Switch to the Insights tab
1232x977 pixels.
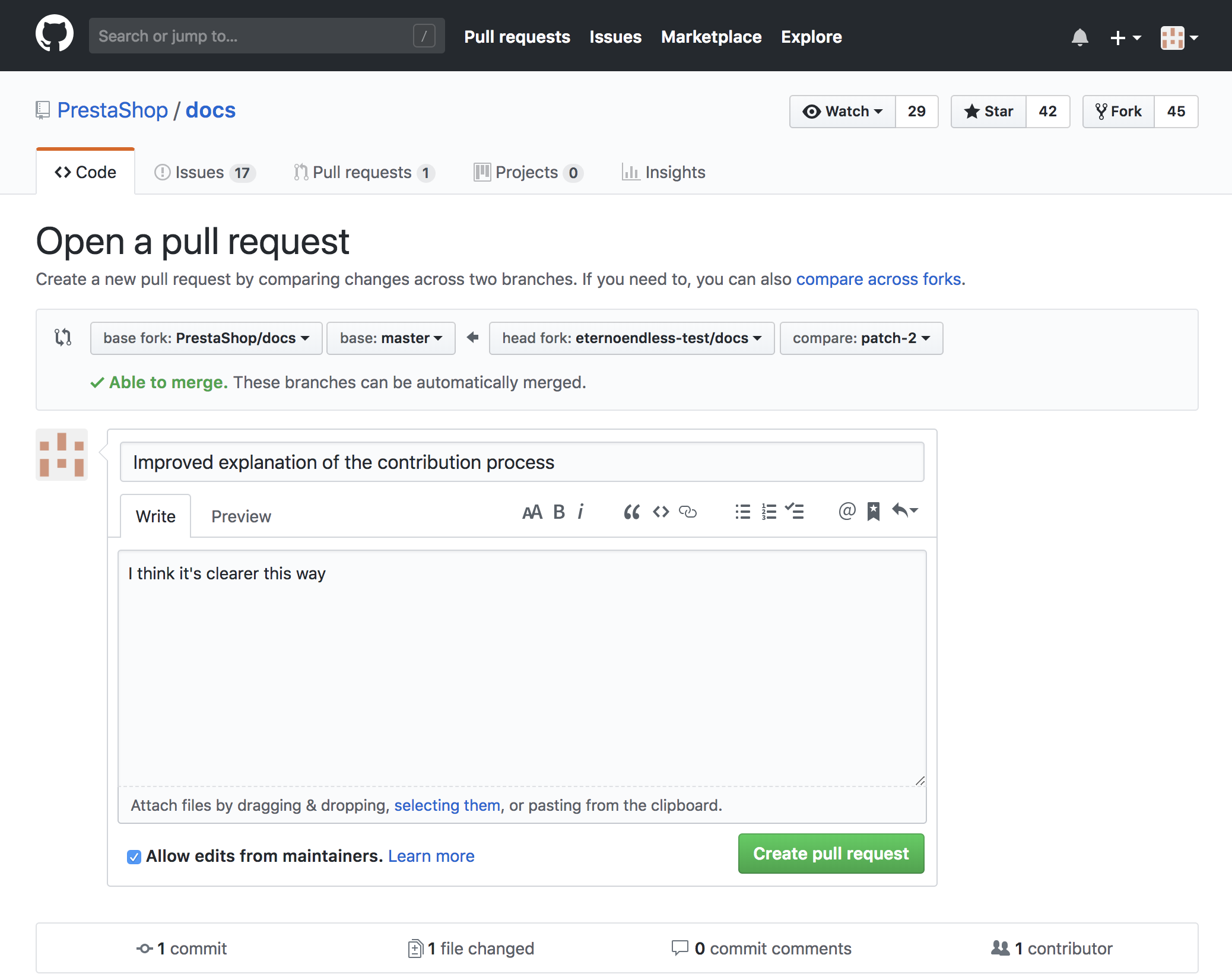pos(663,172)
